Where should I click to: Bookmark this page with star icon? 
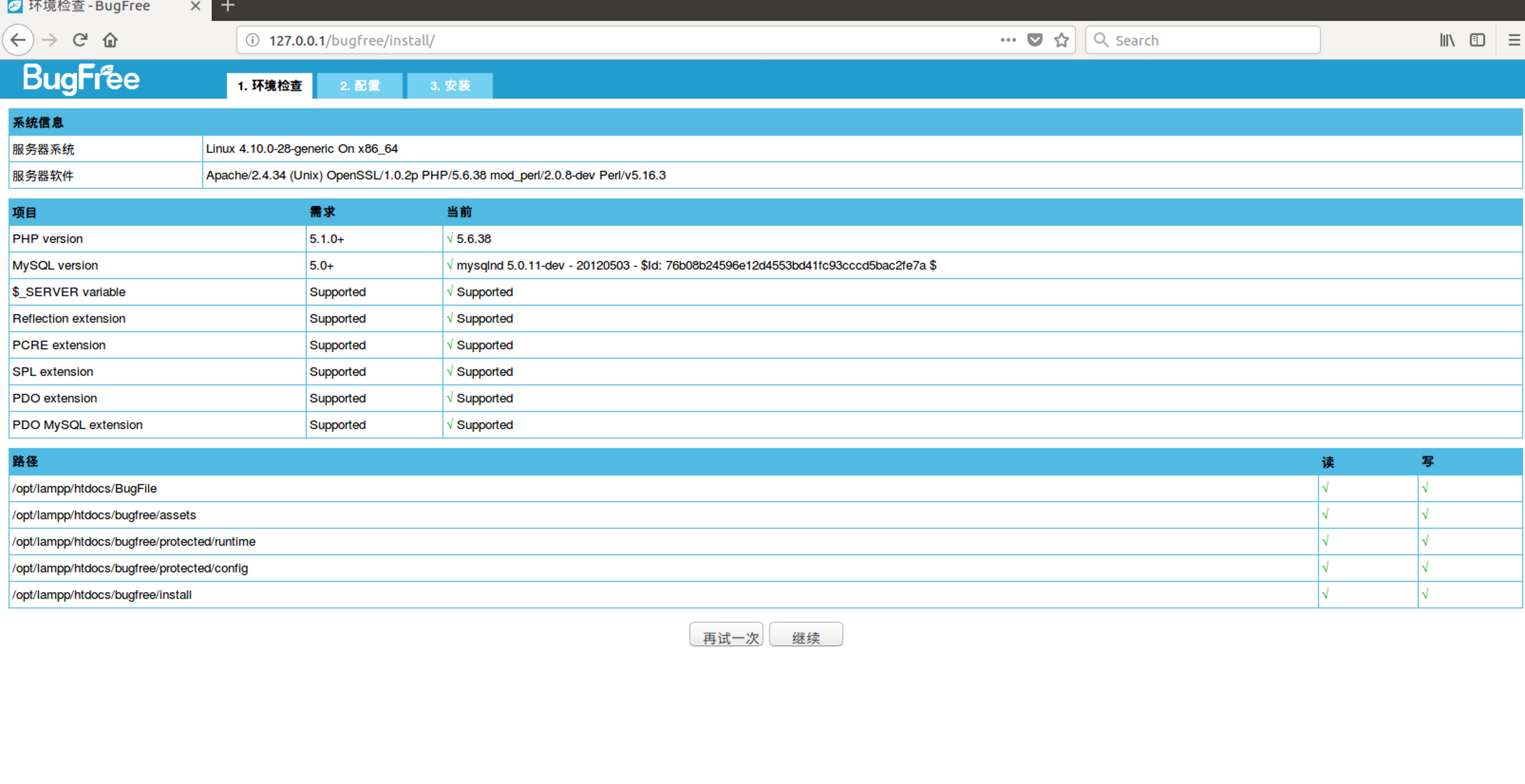click(x=1062, y=40)
